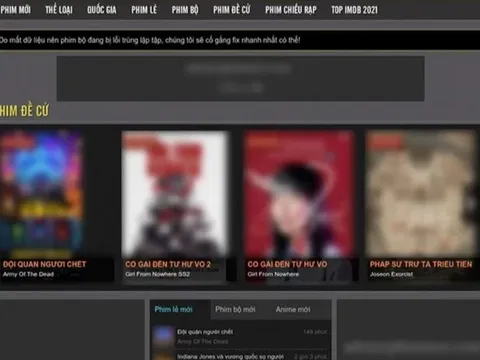480x360 pixels.
Task: Switch to Phim bộ mới tab
Action: 235,310
